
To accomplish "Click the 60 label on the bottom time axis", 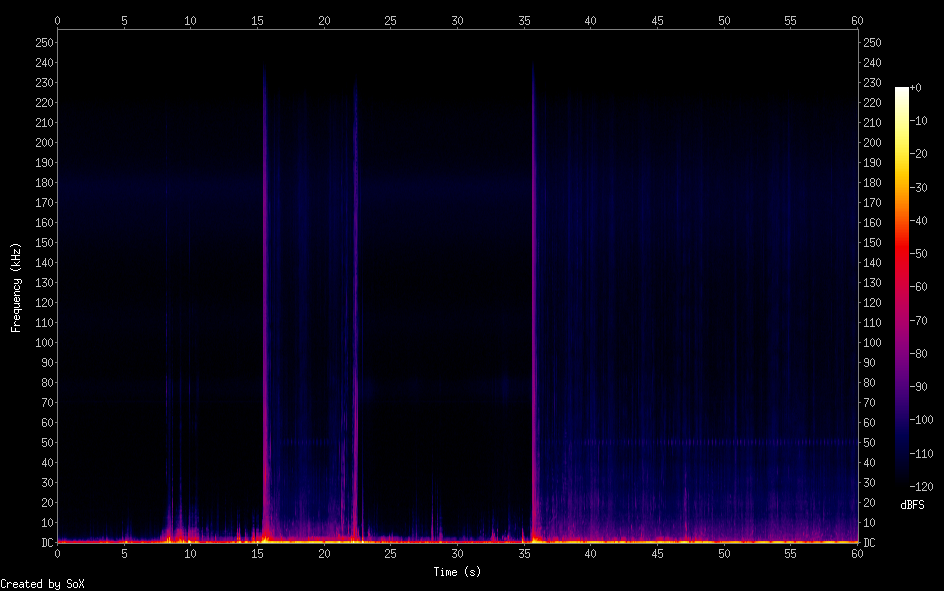I will point(857,552).
